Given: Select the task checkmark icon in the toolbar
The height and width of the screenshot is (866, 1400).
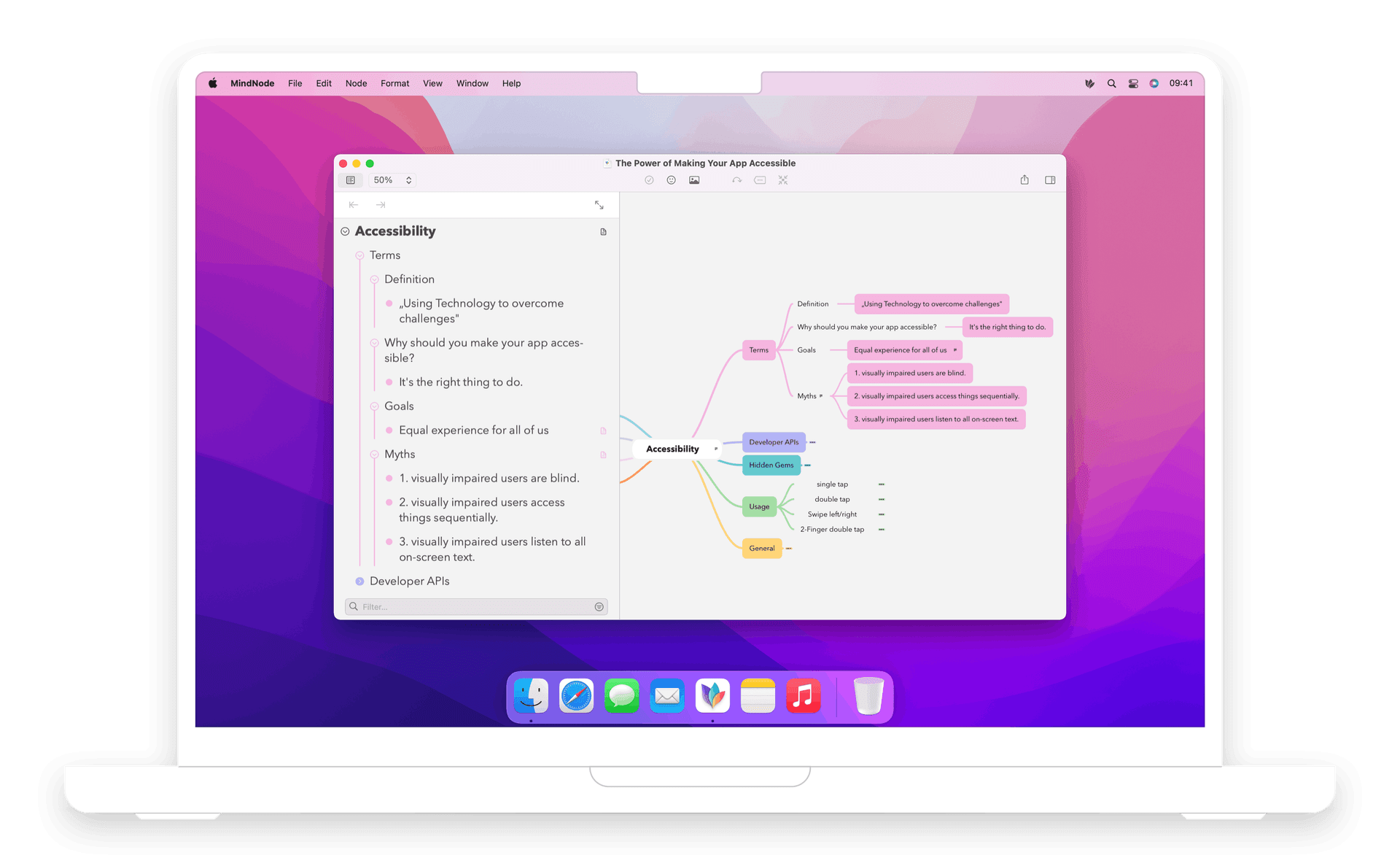Looking at the screenshot, I should pos(649,179).
